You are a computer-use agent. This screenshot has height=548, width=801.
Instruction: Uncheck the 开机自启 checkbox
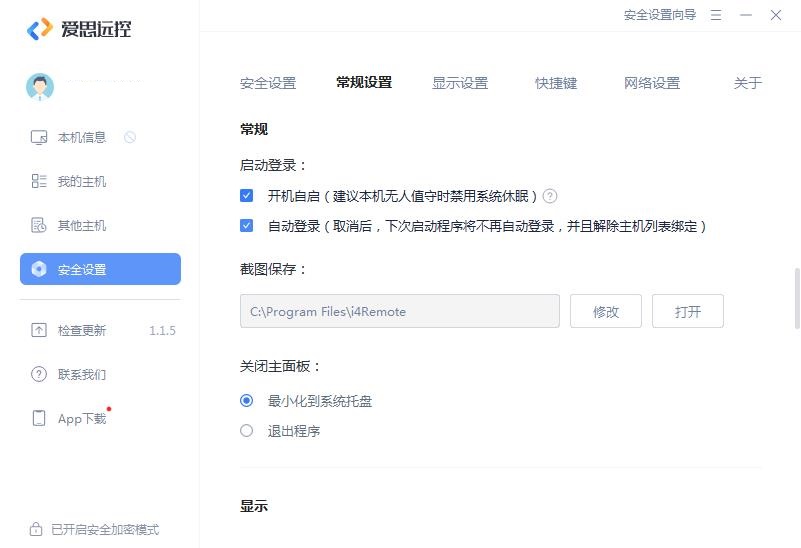point(246,196)
